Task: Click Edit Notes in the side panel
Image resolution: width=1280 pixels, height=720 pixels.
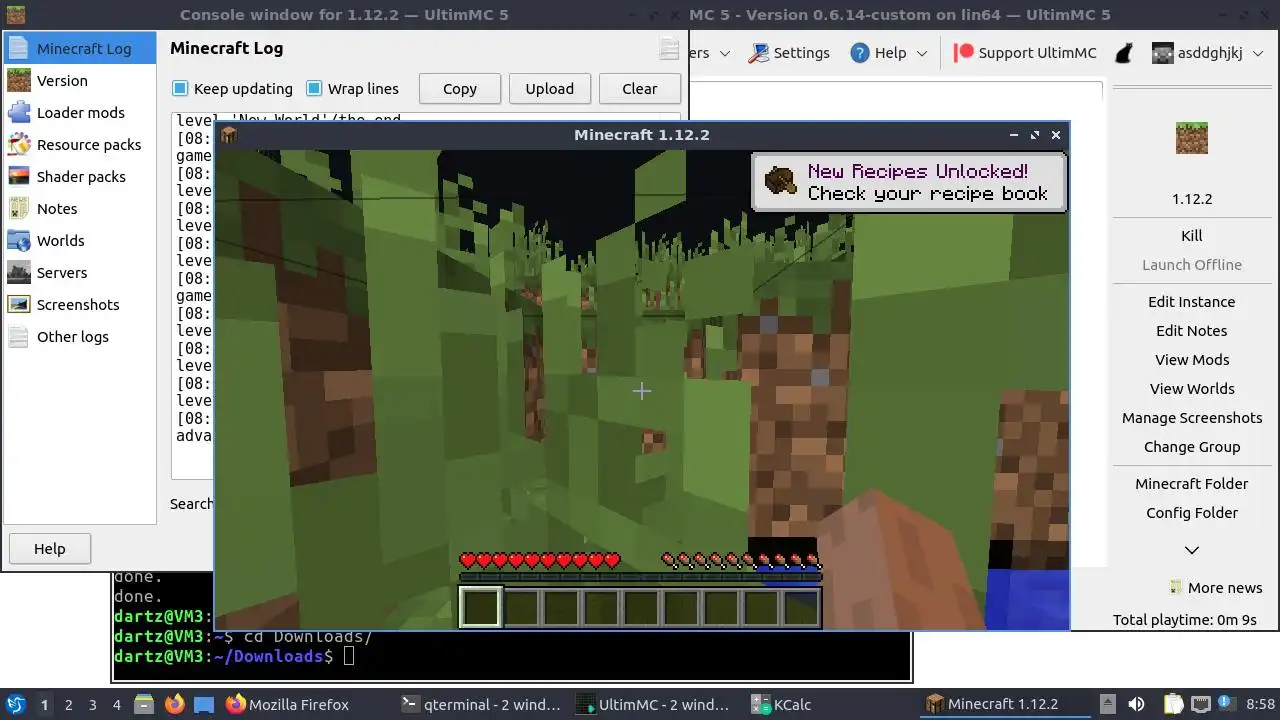Action: click(x=1192, y=331)
